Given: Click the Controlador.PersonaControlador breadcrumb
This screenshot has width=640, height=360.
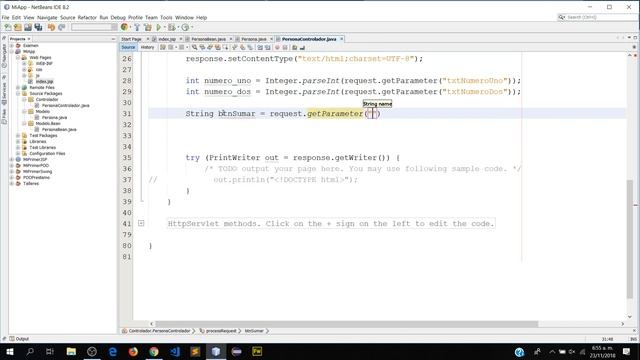Looking at the screenshot, I should click(x=159, y=331).
